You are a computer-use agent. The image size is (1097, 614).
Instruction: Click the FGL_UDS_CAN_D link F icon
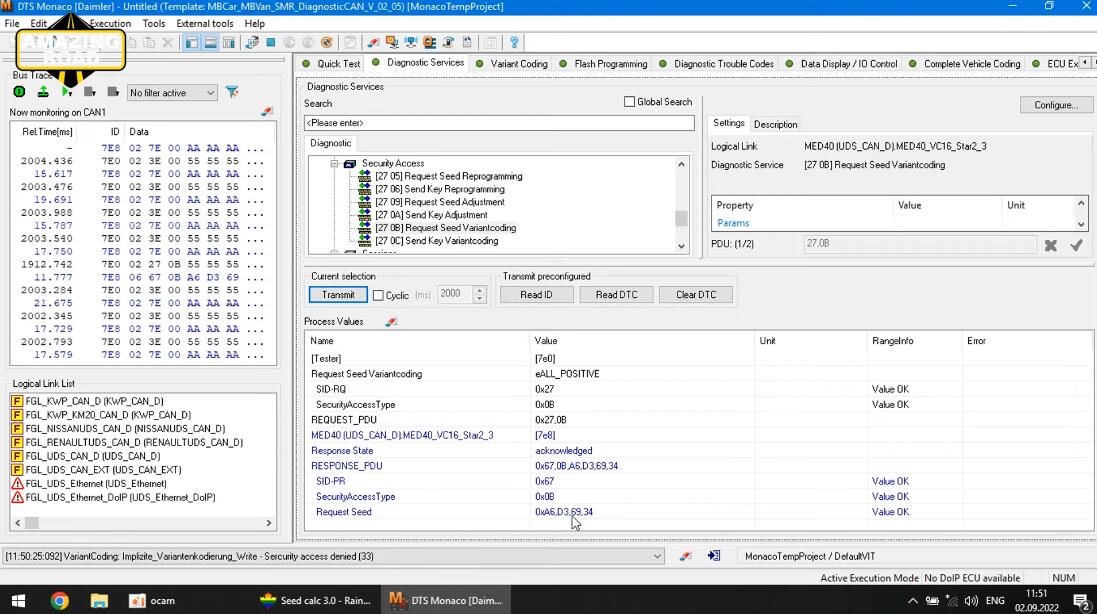(x=17, y=456)
